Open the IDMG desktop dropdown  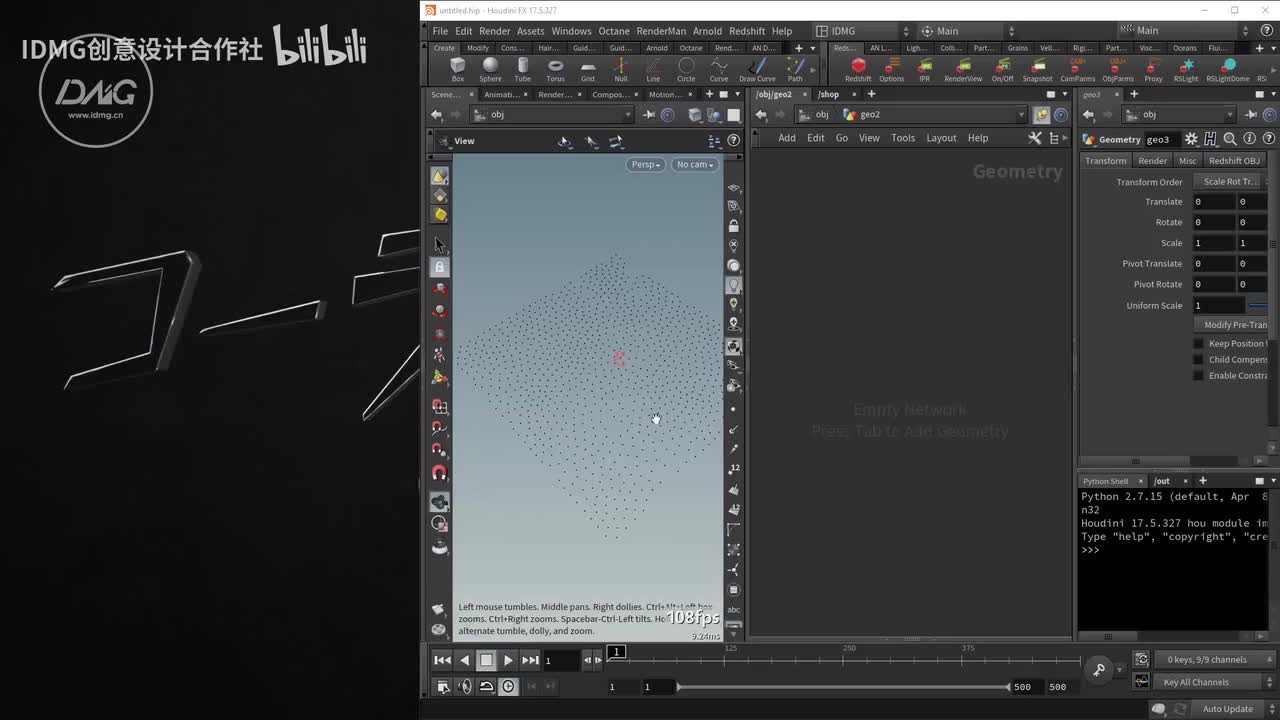click(x=861, y=31)
